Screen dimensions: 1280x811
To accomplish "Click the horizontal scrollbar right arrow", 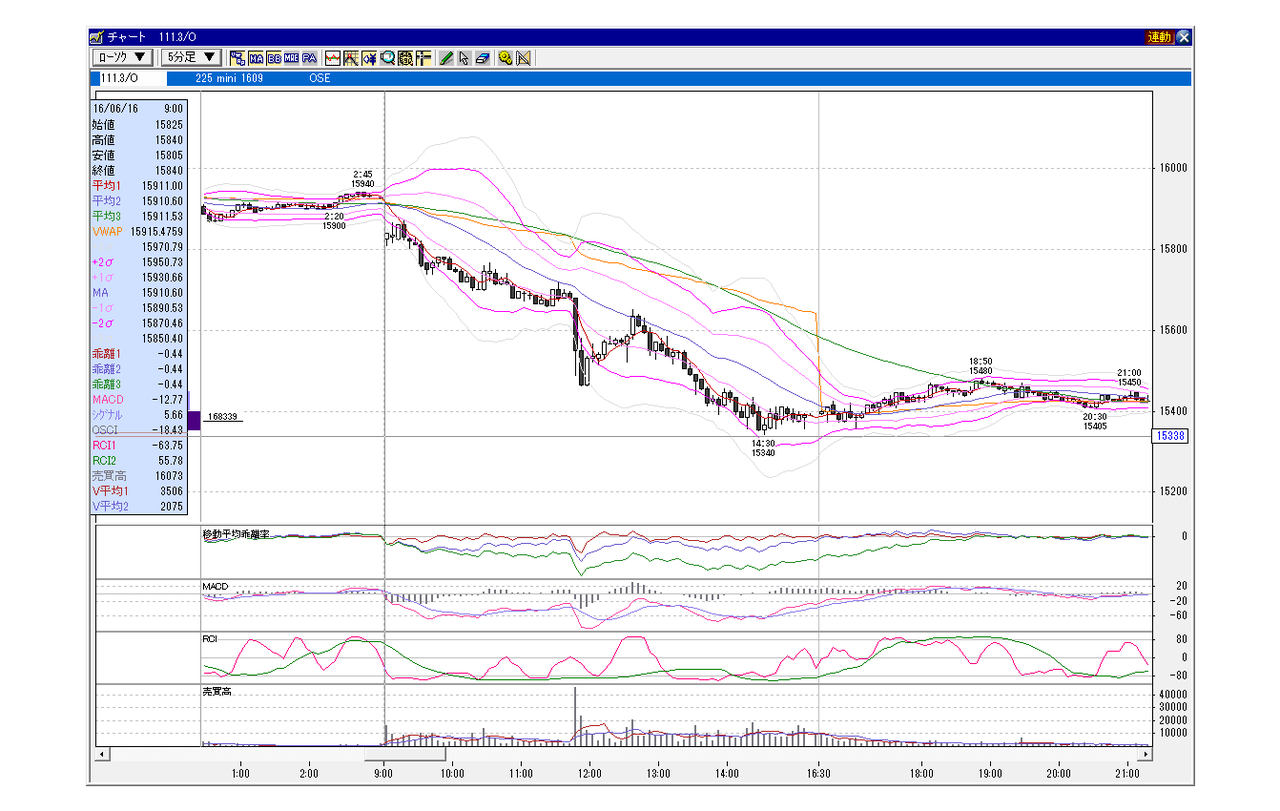I will click(x=1146, y=753).
